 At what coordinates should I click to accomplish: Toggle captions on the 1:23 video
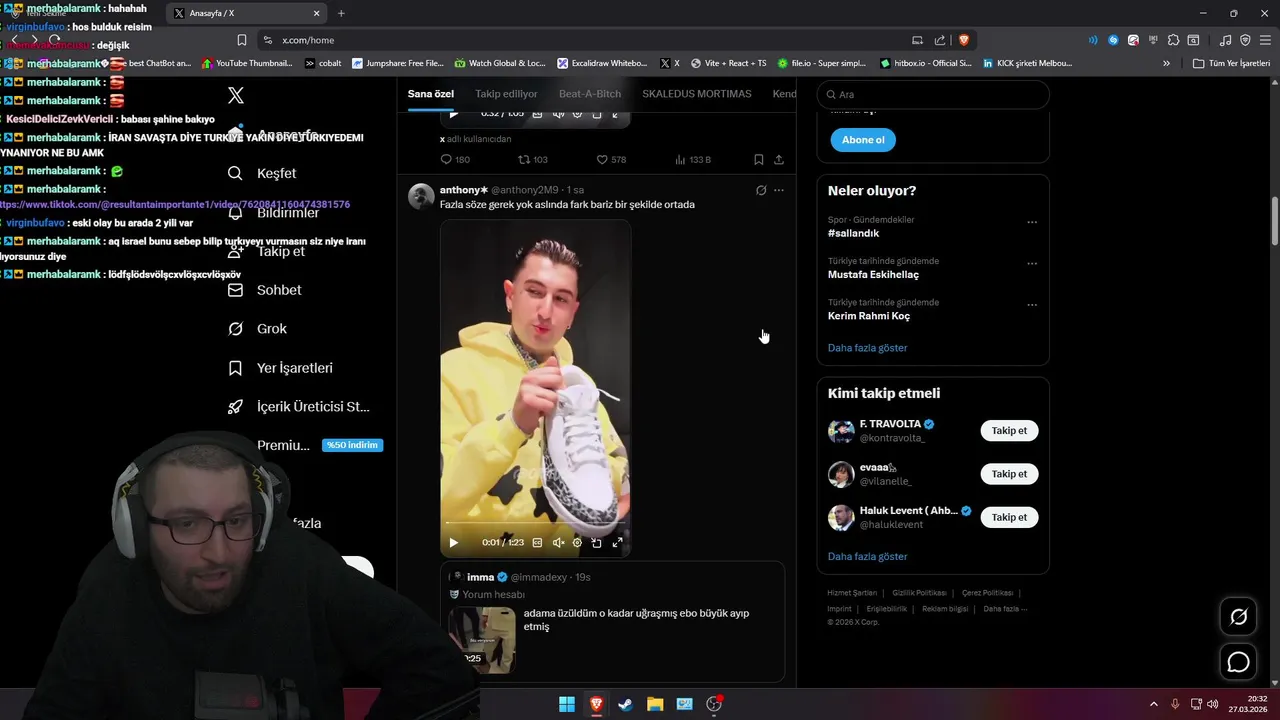[537, 543]
